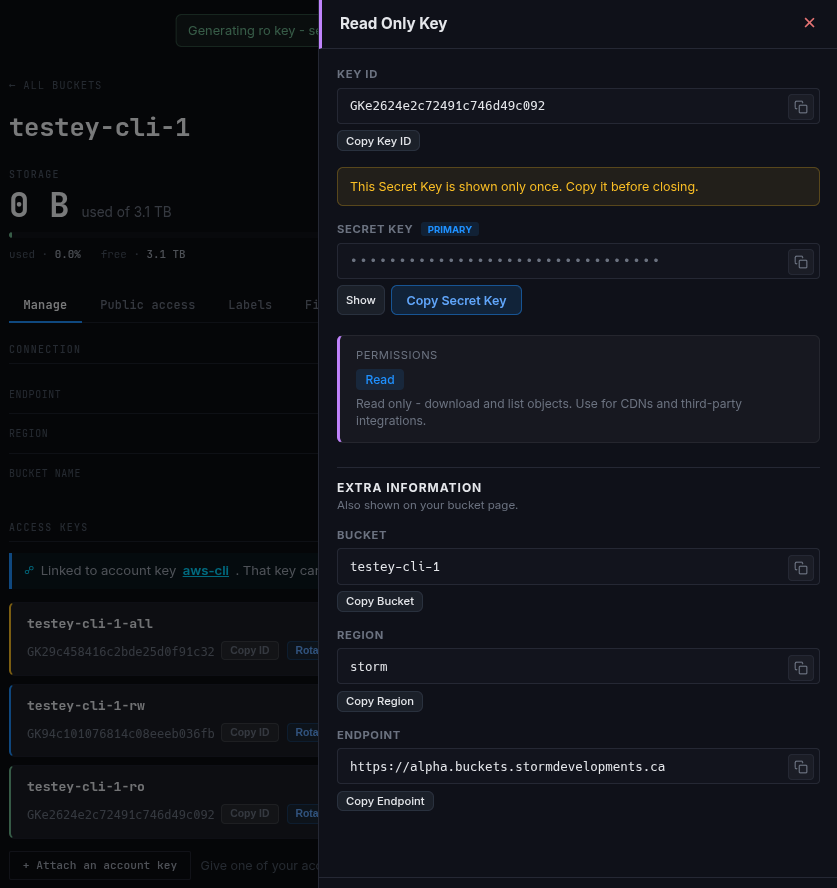Click the testey-cli-1 bucket title heading
The width and height of the screenshot is (837, 888).
100,127
